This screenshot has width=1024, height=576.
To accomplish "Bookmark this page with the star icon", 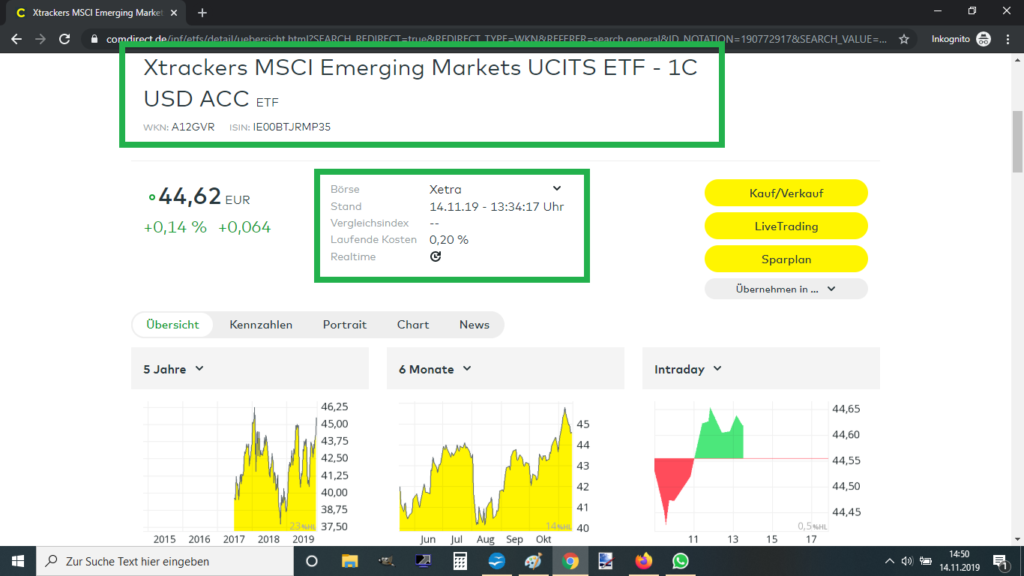I will click(904, 39).
